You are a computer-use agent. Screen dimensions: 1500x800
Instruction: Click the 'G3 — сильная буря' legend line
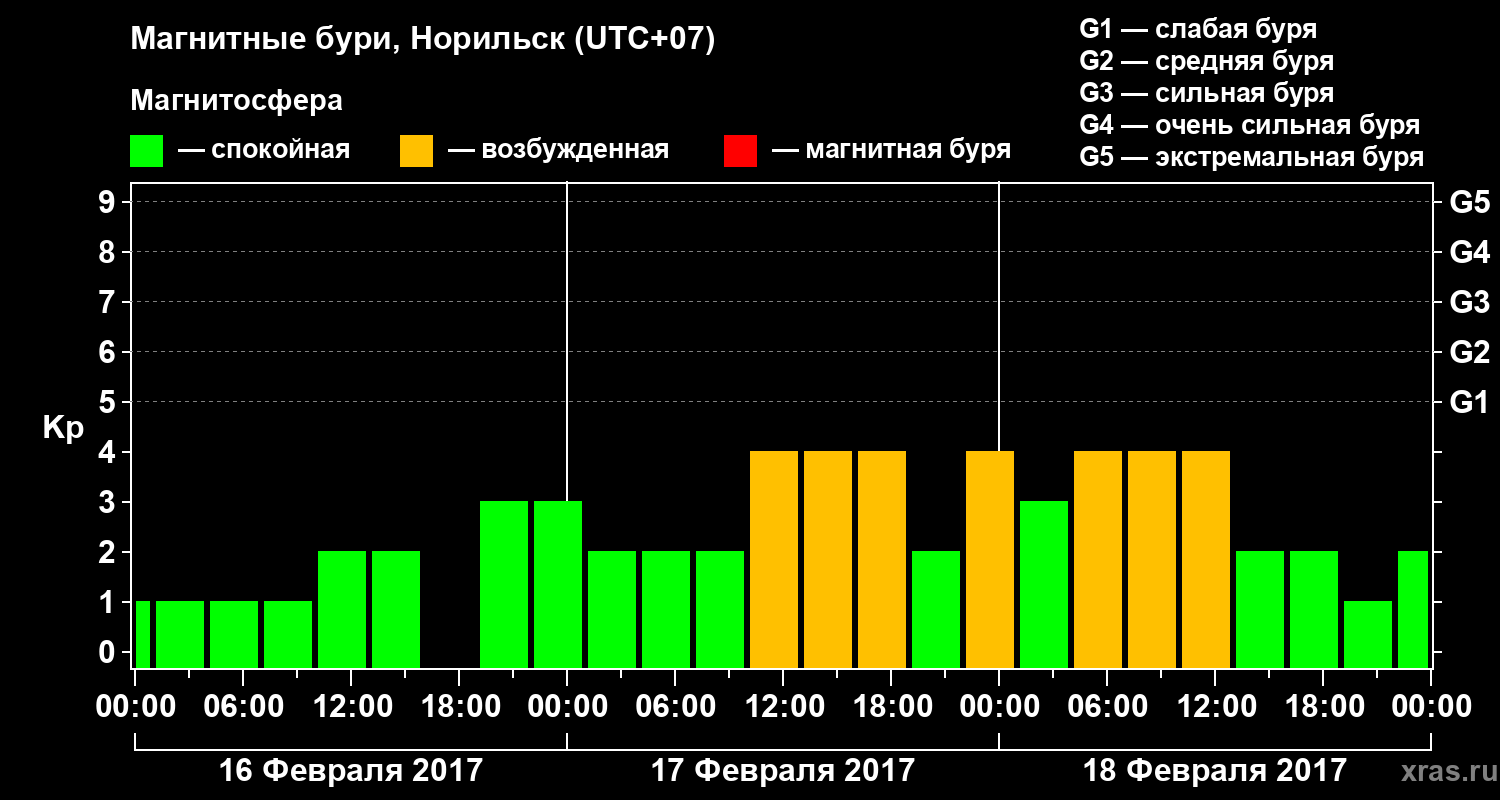click(1206, 93)
